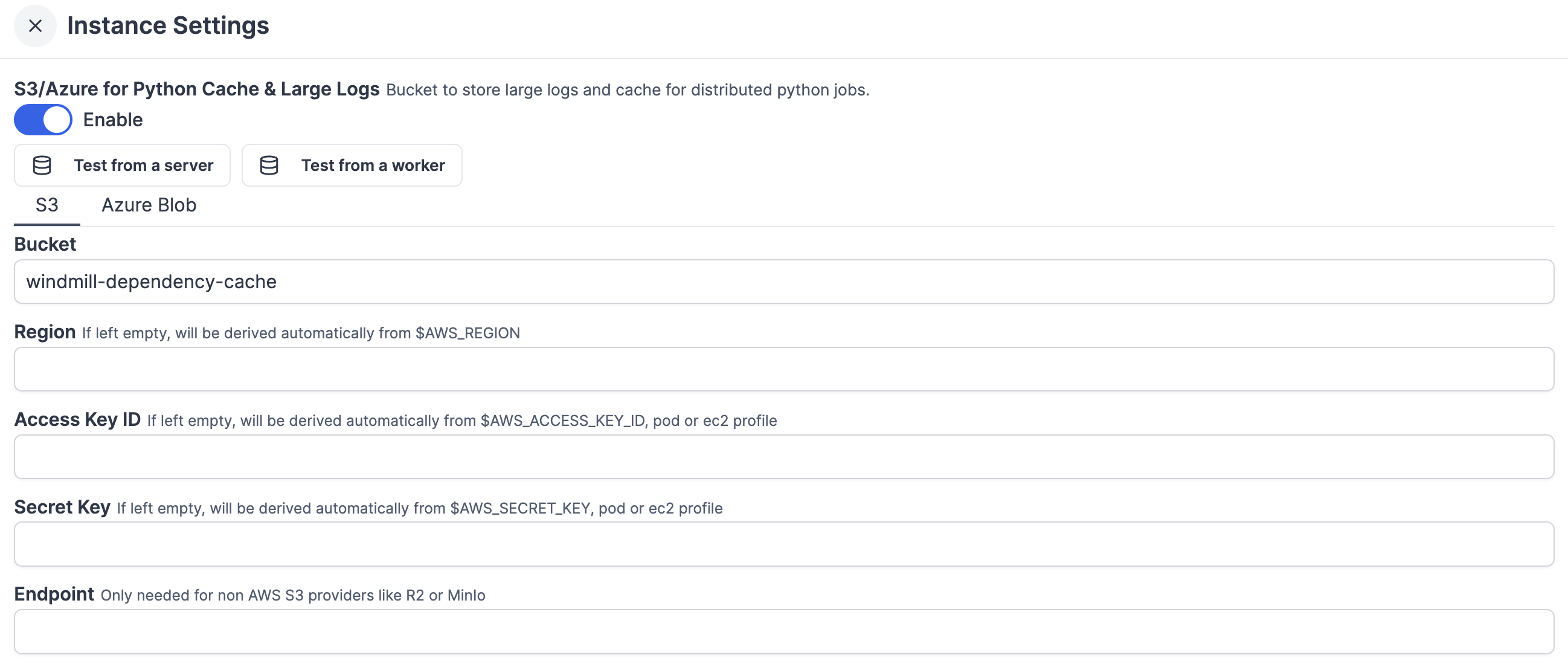Screen dimensions: 1568x667
Task: Click database icon in Test from a worker
Action: click(269, 165)
